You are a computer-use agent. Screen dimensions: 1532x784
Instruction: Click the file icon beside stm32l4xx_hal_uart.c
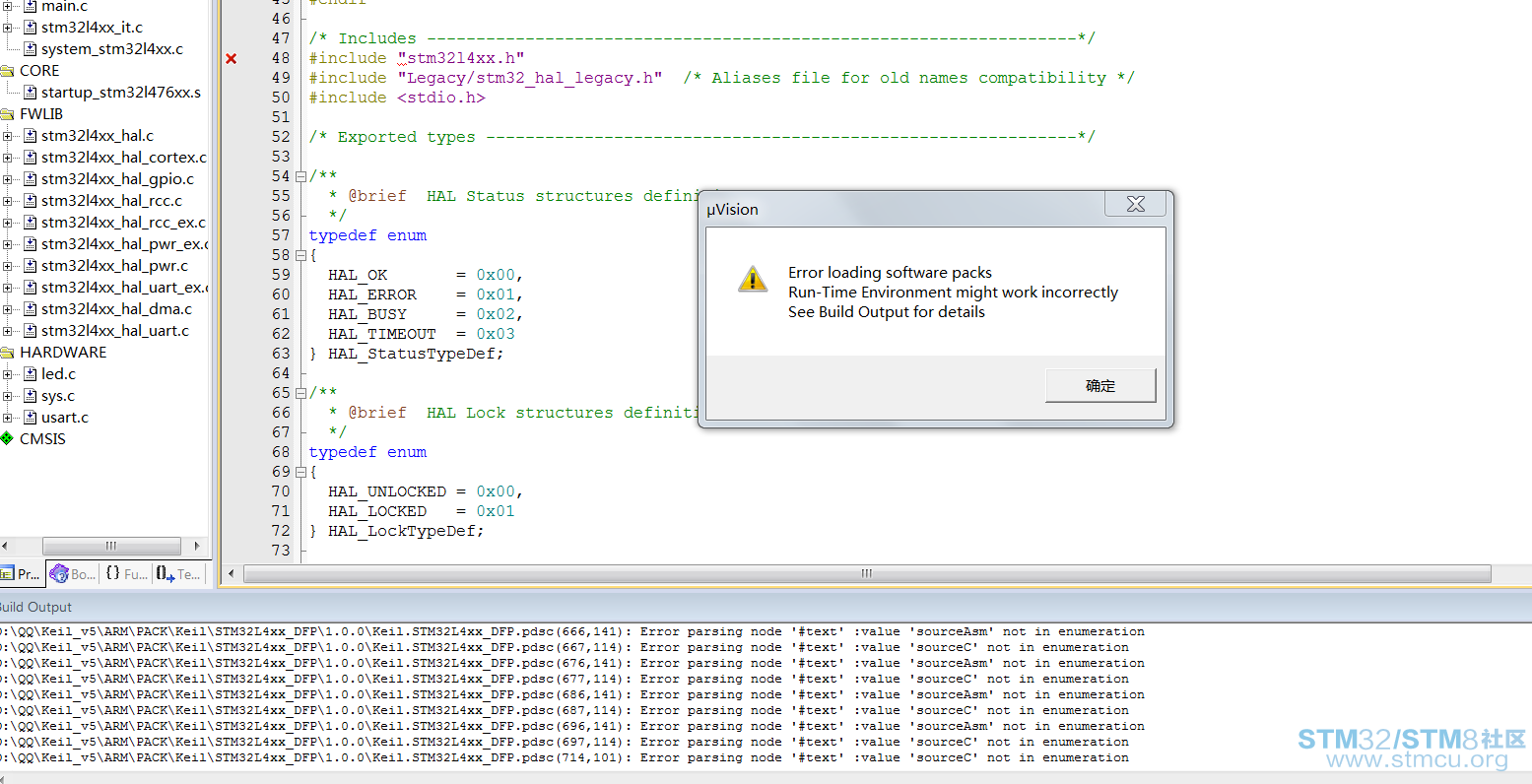(31, 331)
